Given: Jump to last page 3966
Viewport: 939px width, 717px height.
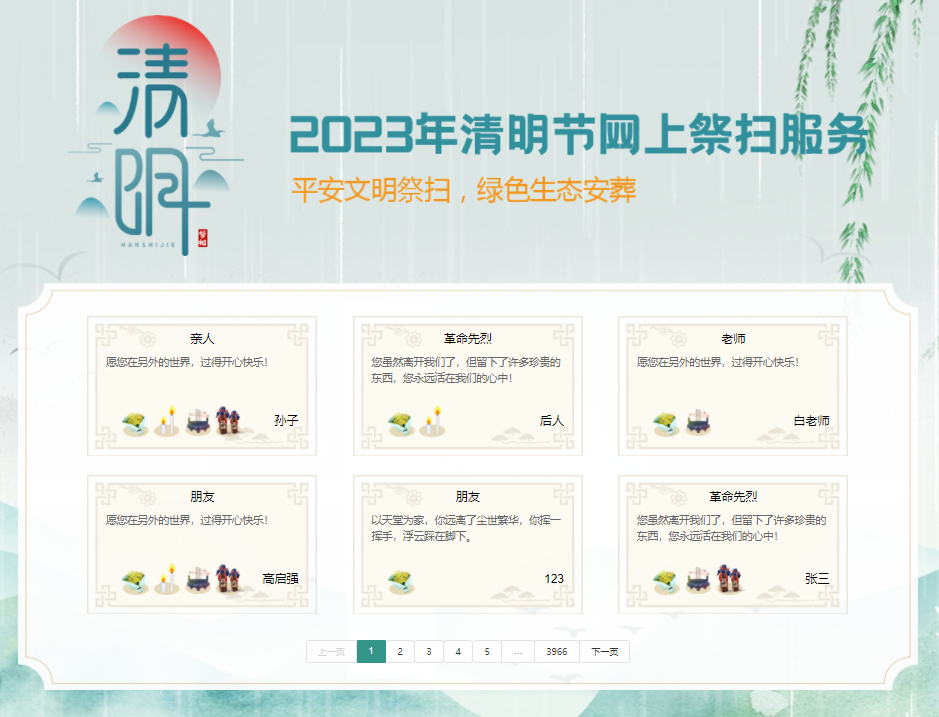Looking at the screenshot, I should point(557,652).
